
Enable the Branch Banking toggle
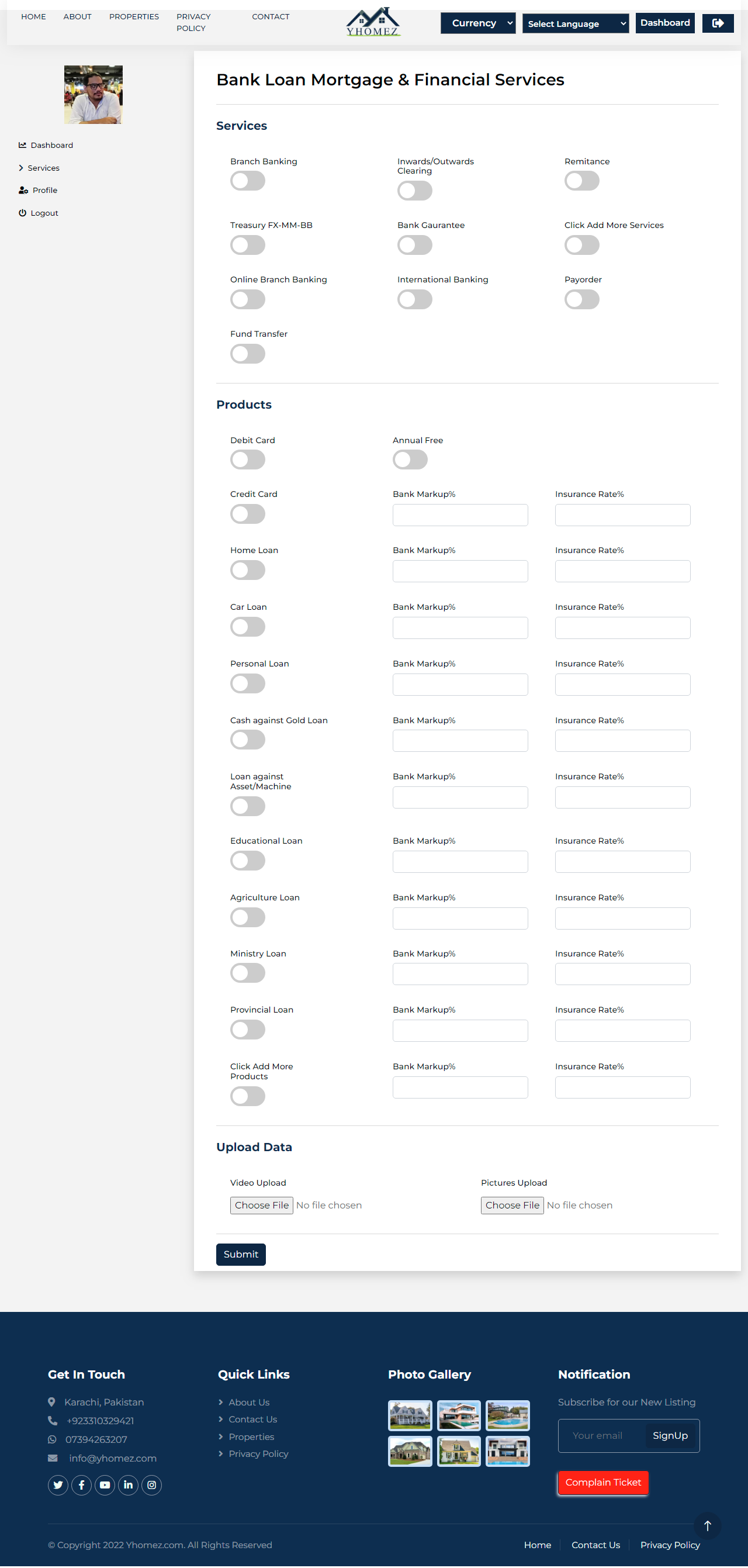click(248, 181)
